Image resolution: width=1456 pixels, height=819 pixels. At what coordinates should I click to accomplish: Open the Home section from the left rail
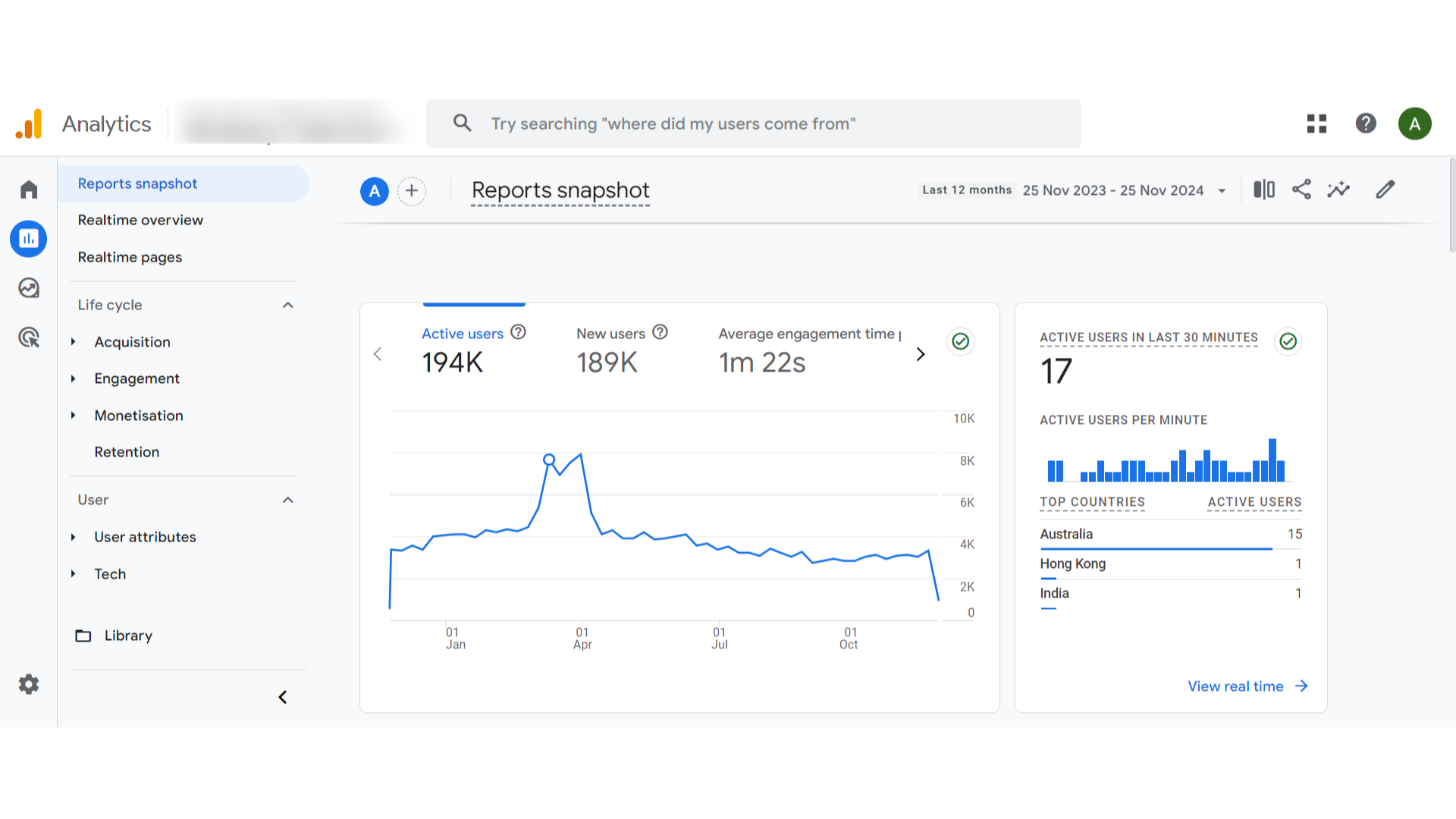coord(28,189)
